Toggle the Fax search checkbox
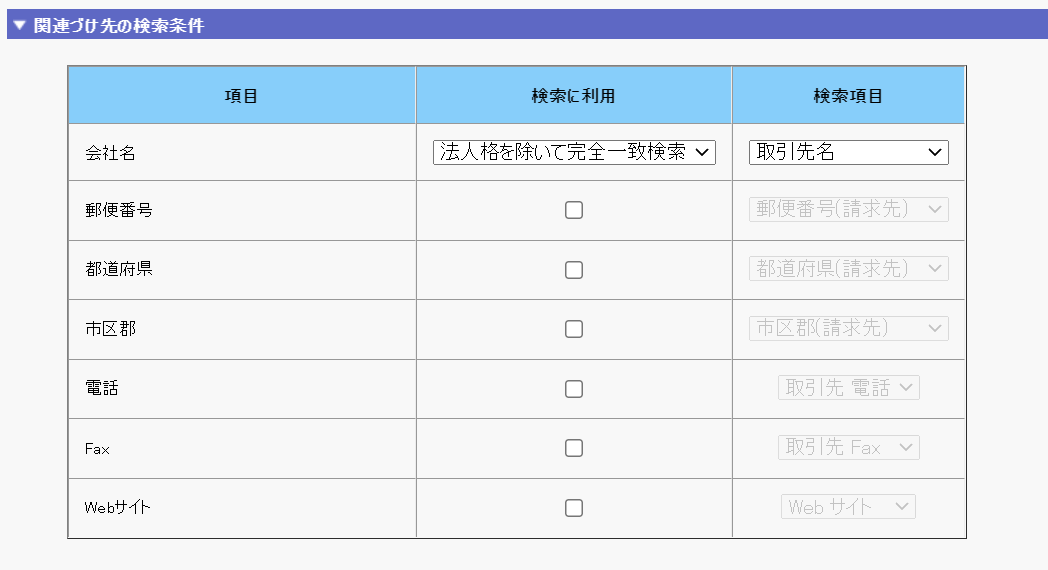This screenshot has width=1048, height=570. pos(574,448)
